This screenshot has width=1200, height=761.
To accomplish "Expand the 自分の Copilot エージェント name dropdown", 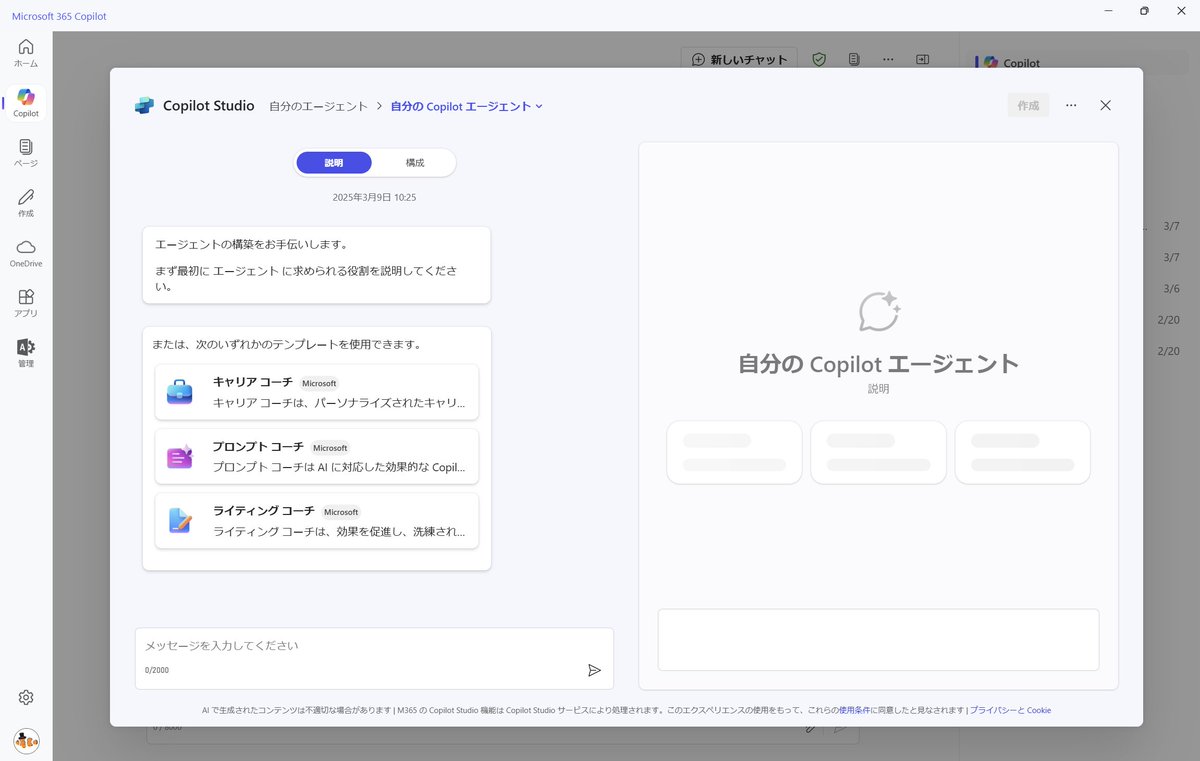I will 540,106.
